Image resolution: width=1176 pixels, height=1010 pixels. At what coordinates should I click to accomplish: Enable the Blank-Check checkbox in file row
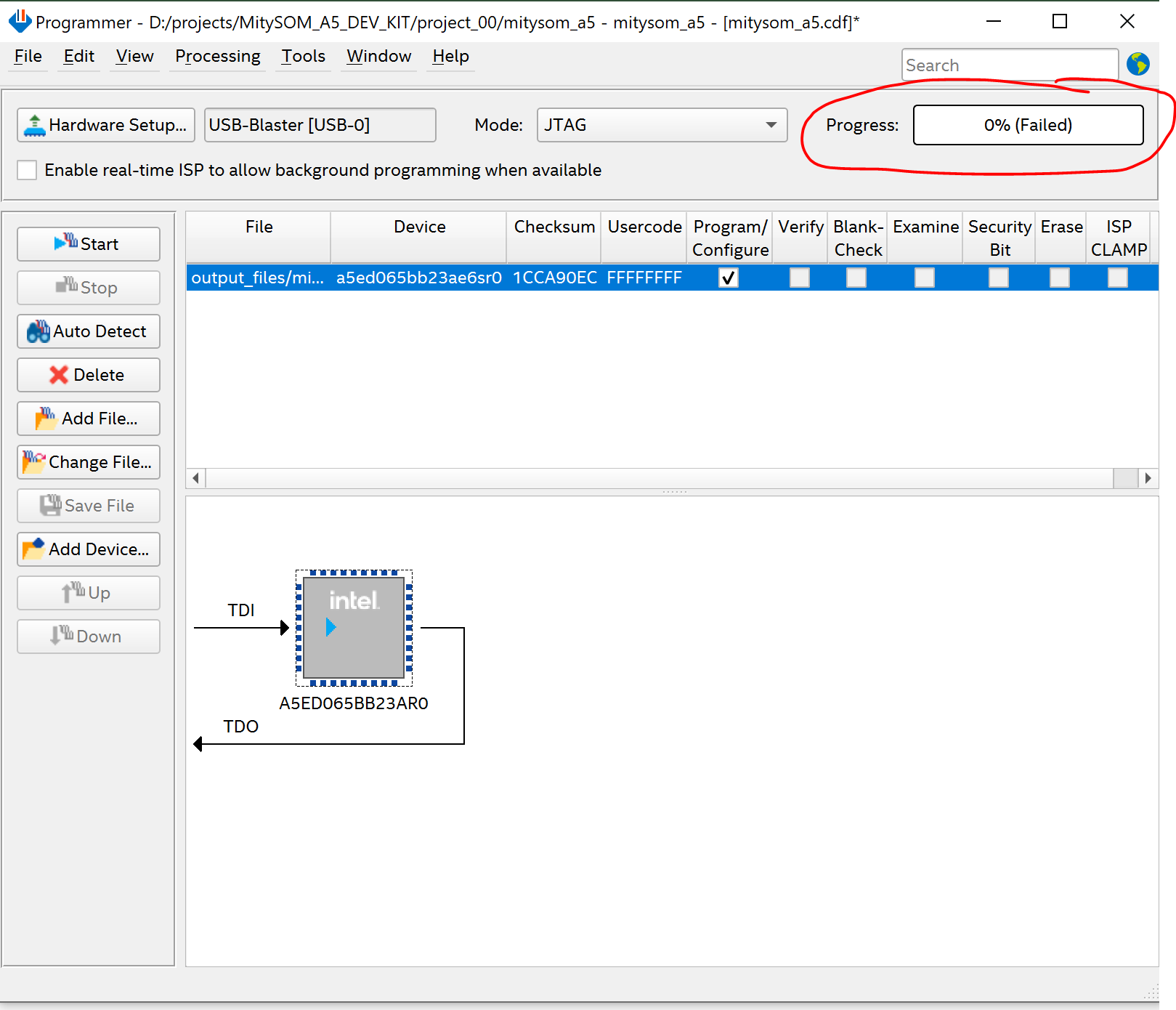pos(856,278)
